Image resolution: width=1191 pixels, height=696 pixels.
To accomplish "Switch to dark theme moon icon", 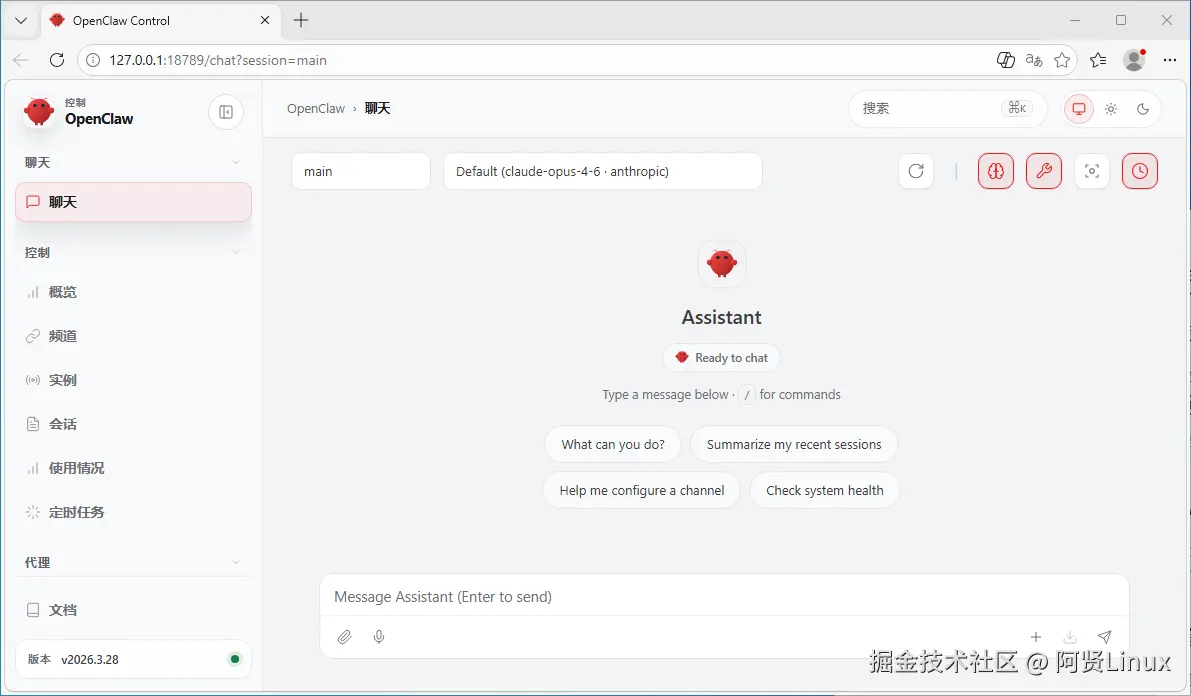I will coord(1142,109).
